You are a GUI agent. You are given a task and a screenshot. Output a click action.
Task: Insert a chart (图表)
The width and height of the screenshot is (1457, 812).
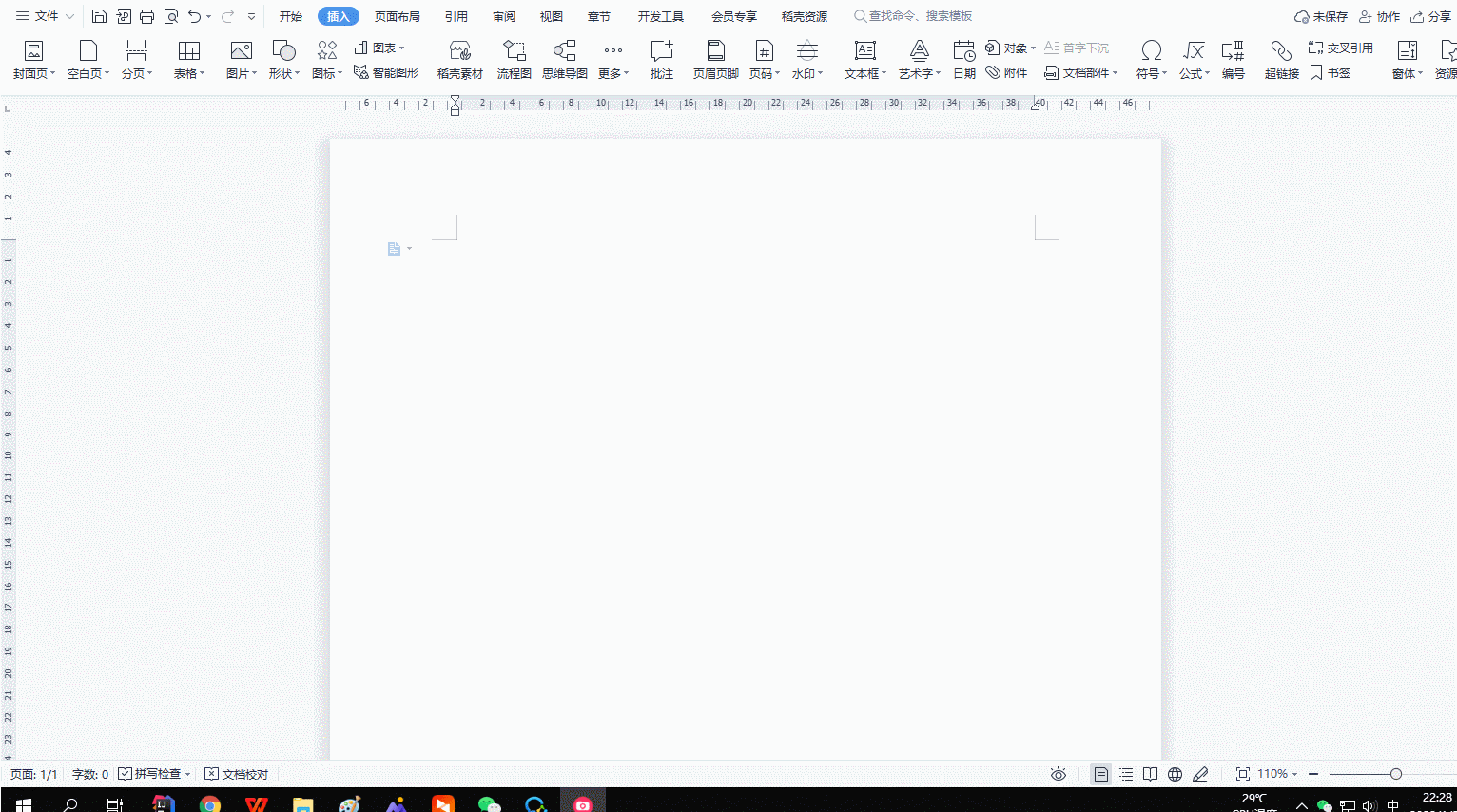pos(379,48)
